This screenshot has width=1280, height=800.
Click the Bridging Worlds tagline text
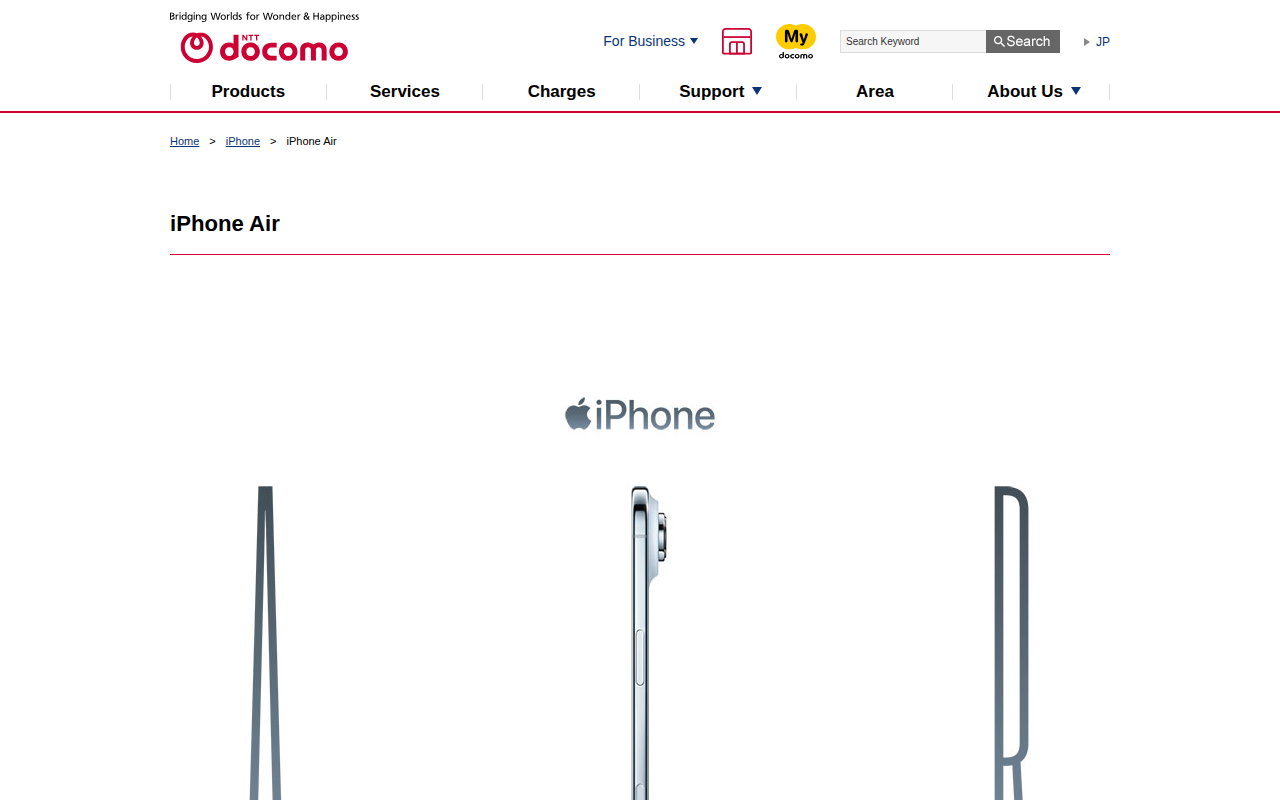pos(264,16)
